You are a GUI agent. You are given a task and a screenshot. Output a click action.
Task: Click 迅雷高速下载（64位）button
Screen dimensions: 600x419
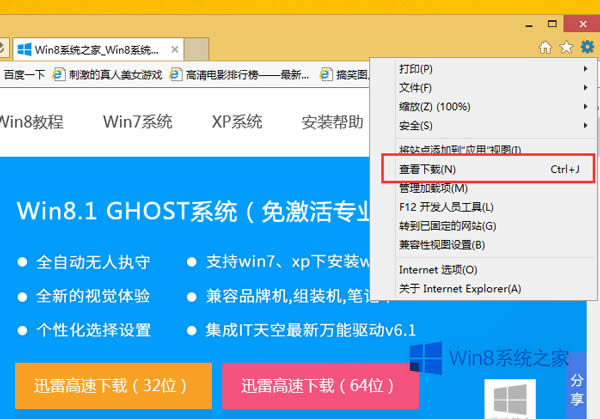click(x=320, y=386)
